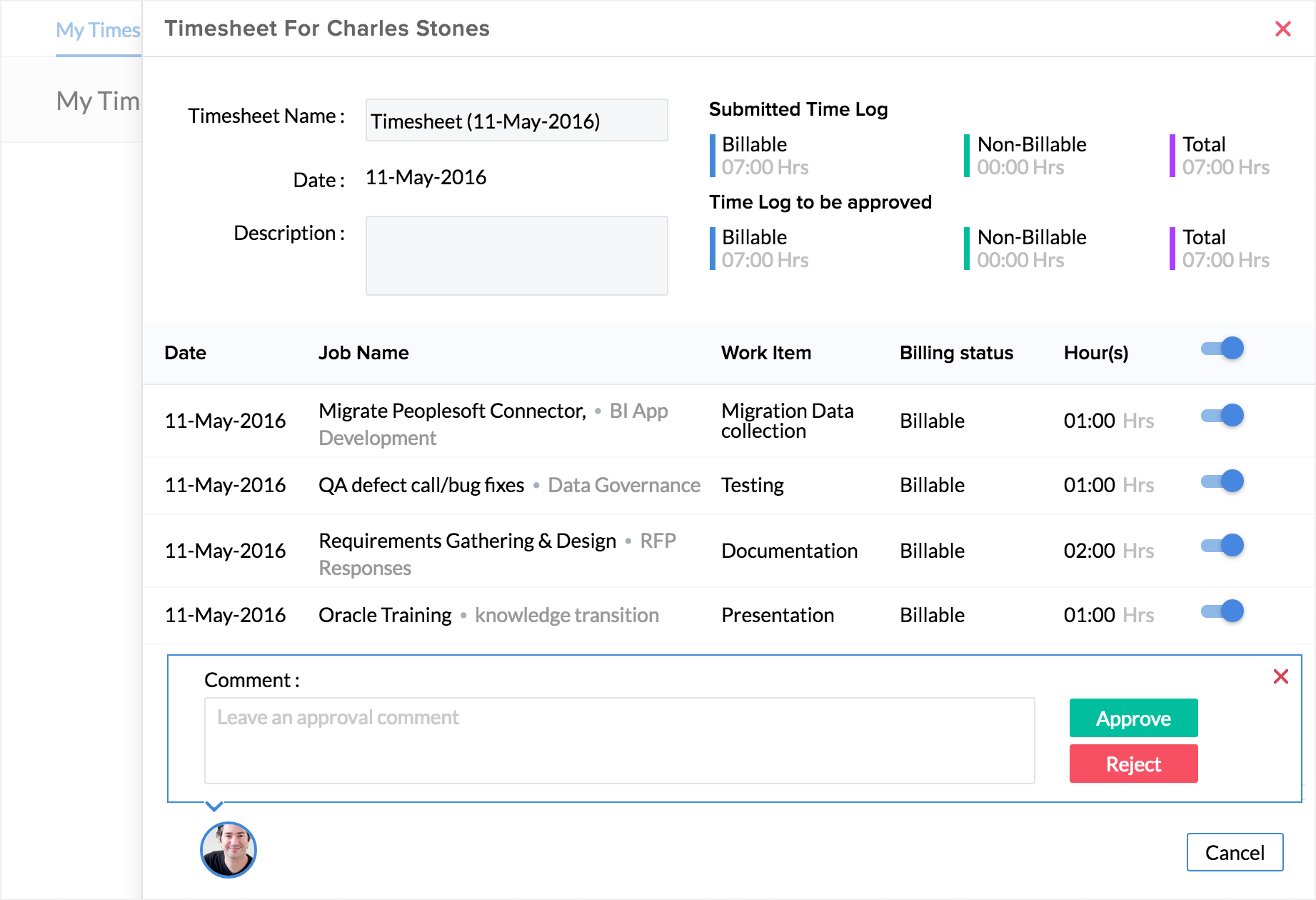Switch off the Presentation time log entry

(x=1222, y=611)
